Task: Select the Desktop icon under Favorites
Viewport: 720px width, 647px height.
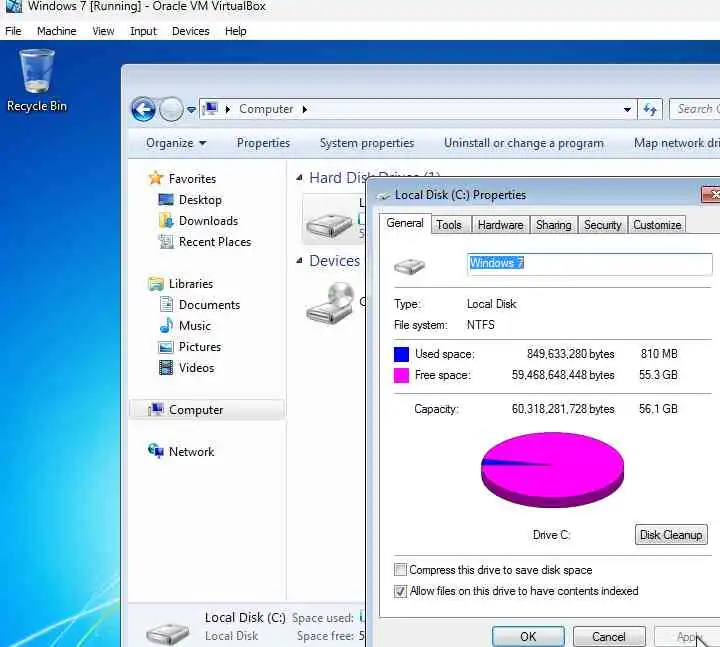Action: 166,200
